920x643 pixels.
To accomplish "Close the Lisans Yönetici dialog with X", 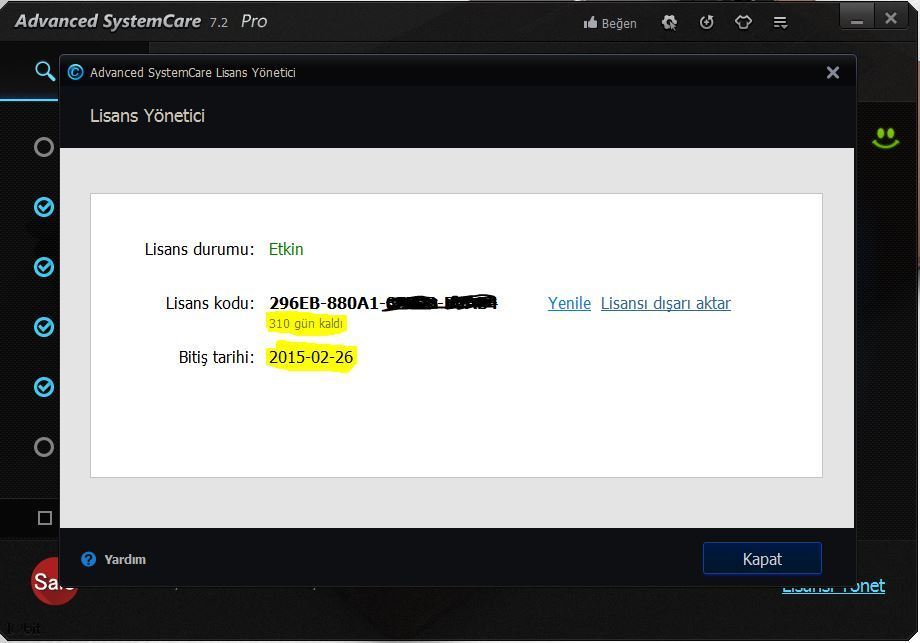I will coord(833,72).
